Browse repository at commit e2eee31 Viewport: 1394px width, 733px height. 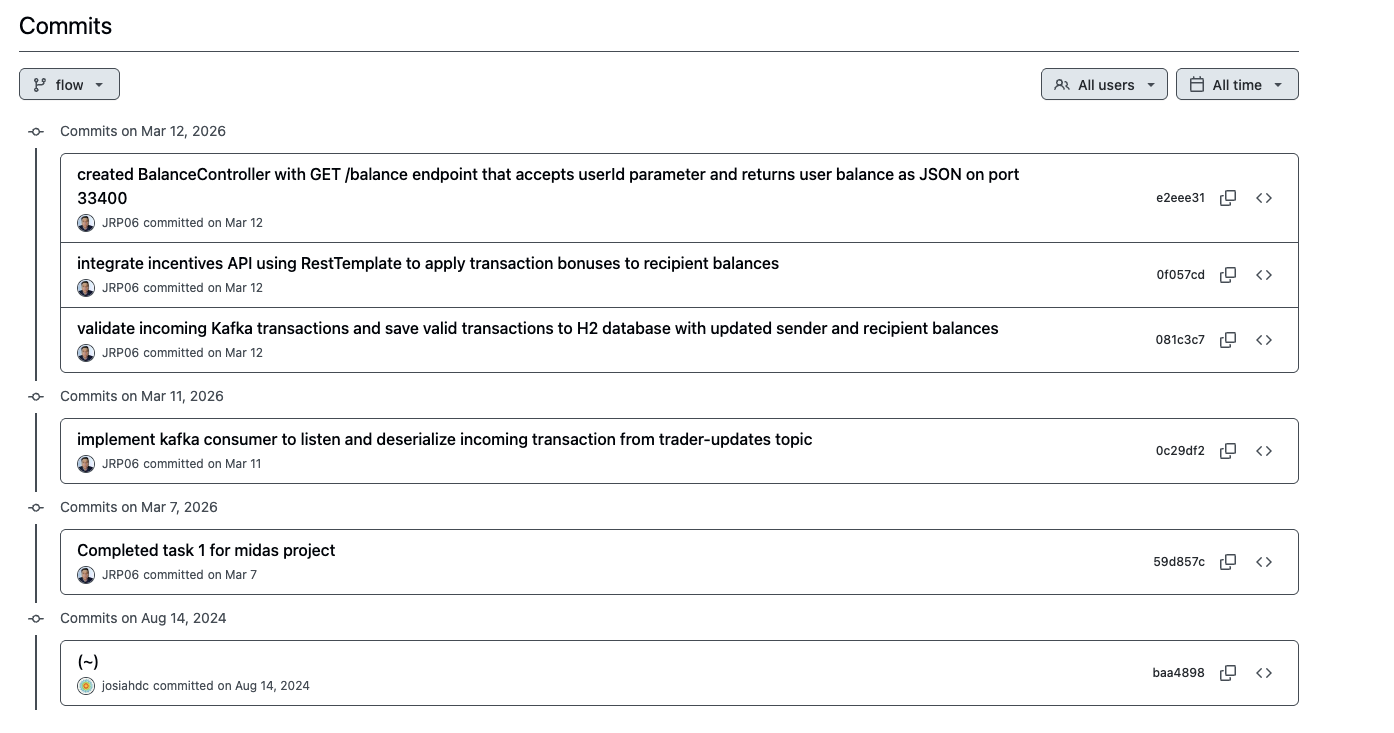1264,198
